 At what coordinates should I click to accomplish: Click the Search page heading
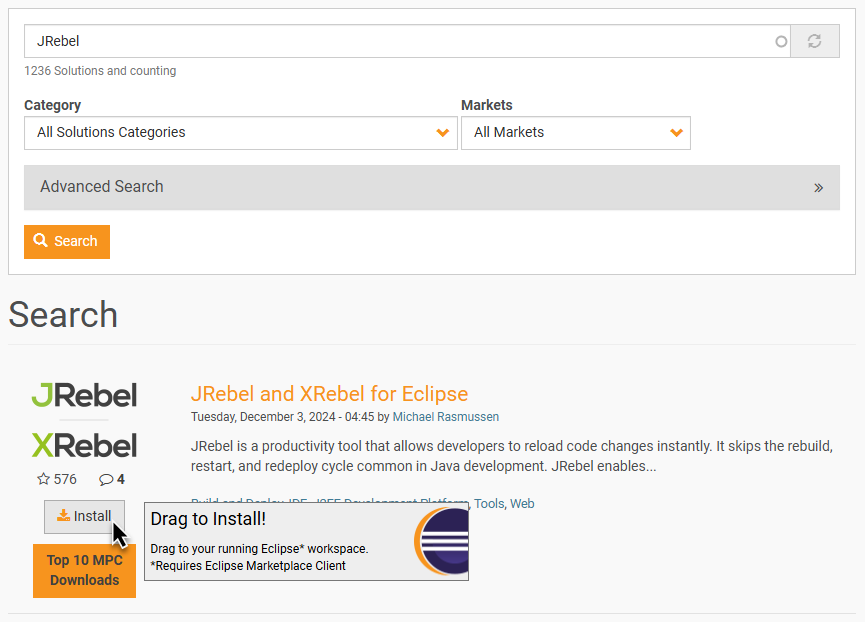point(63,315)
